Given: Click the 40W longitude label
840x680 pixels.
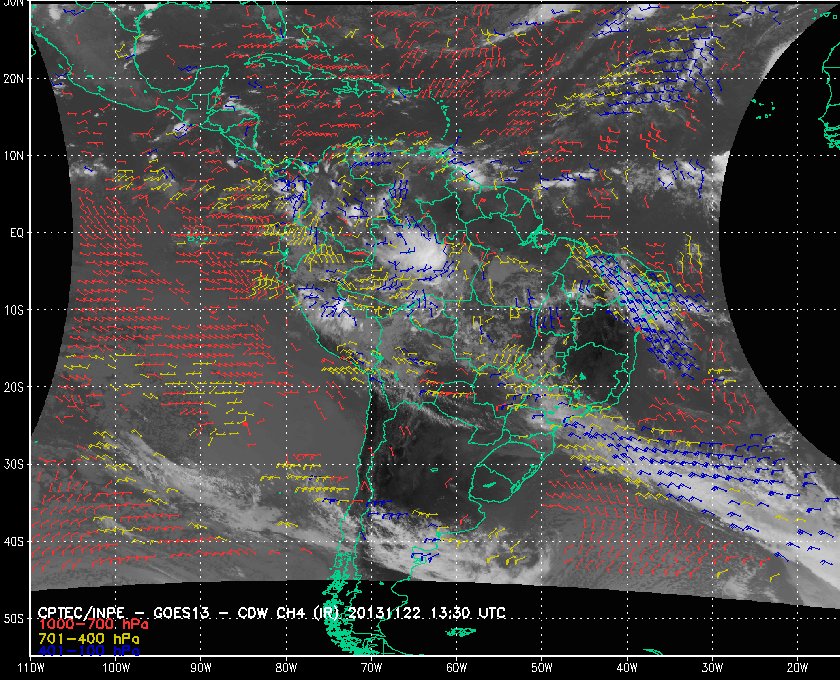Looking at the screenshot, I should pos(627,668).
